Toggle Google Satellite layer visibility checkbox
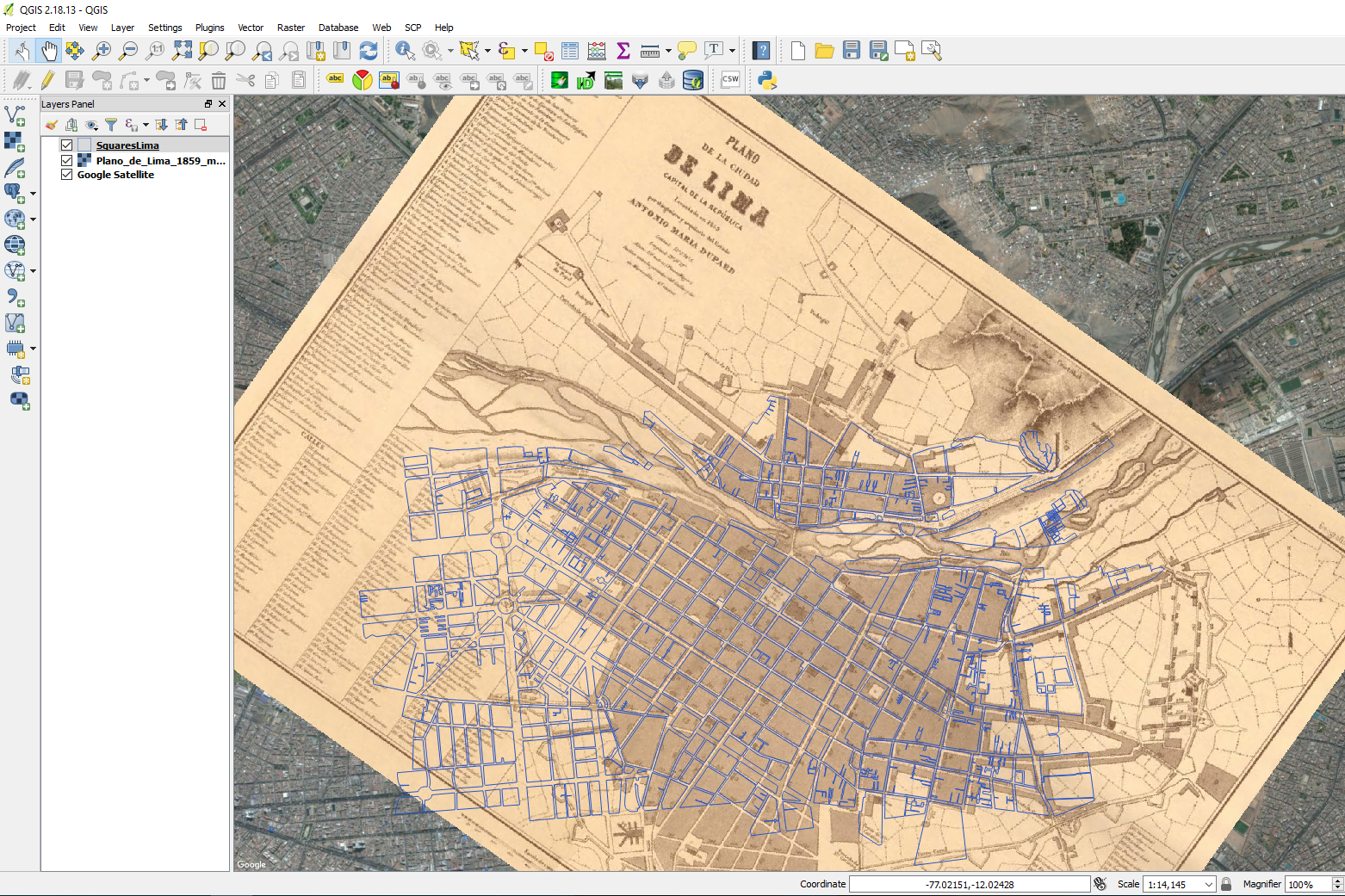The width and height of the screenshot is (1345, 896). pos(66,175)
